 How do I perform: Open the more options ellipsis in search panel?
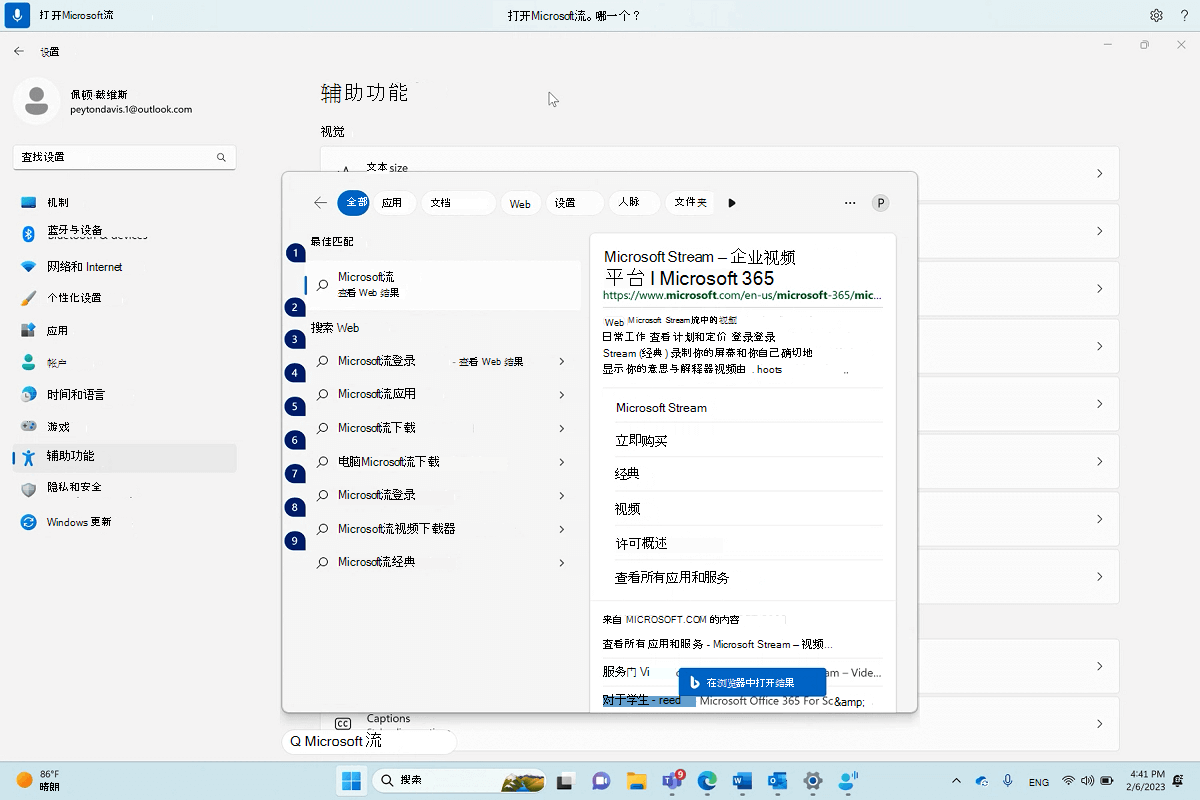point(850,202)
